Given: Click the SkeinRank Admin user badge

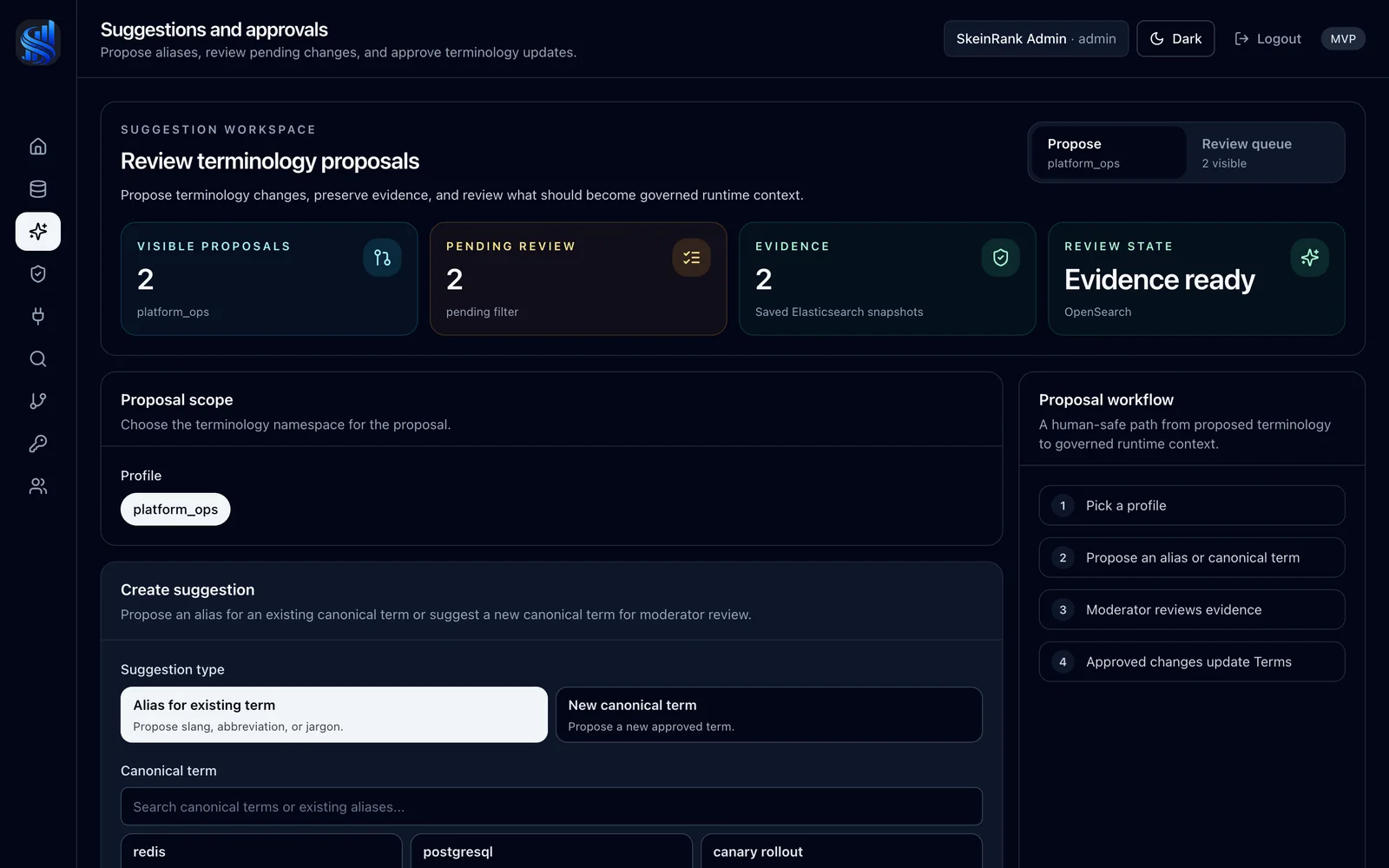Looking at the screenshot, I should click(x=1036, y=38).
